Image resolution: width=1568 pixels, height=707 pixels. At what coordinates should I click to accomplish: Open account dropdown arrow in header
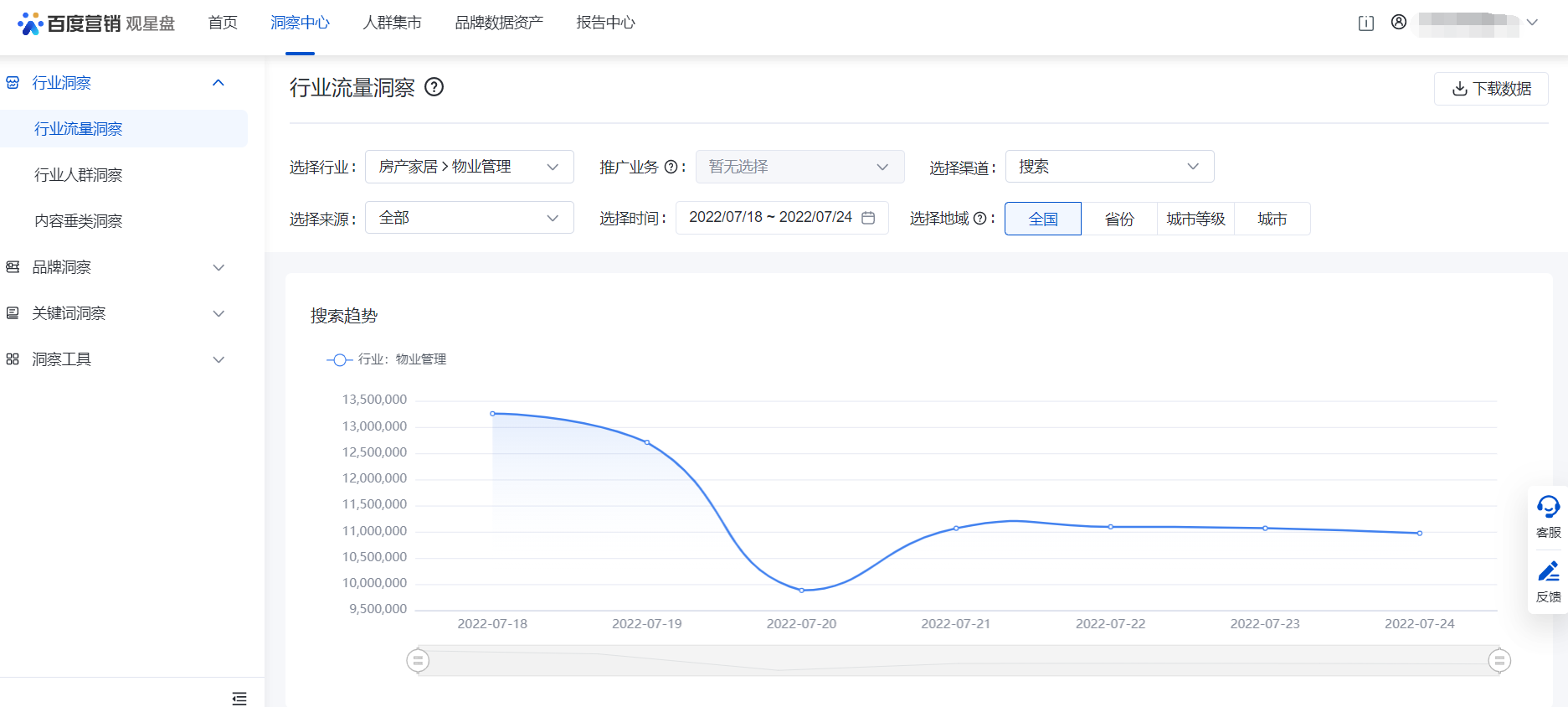click(x=1532, y=23)
